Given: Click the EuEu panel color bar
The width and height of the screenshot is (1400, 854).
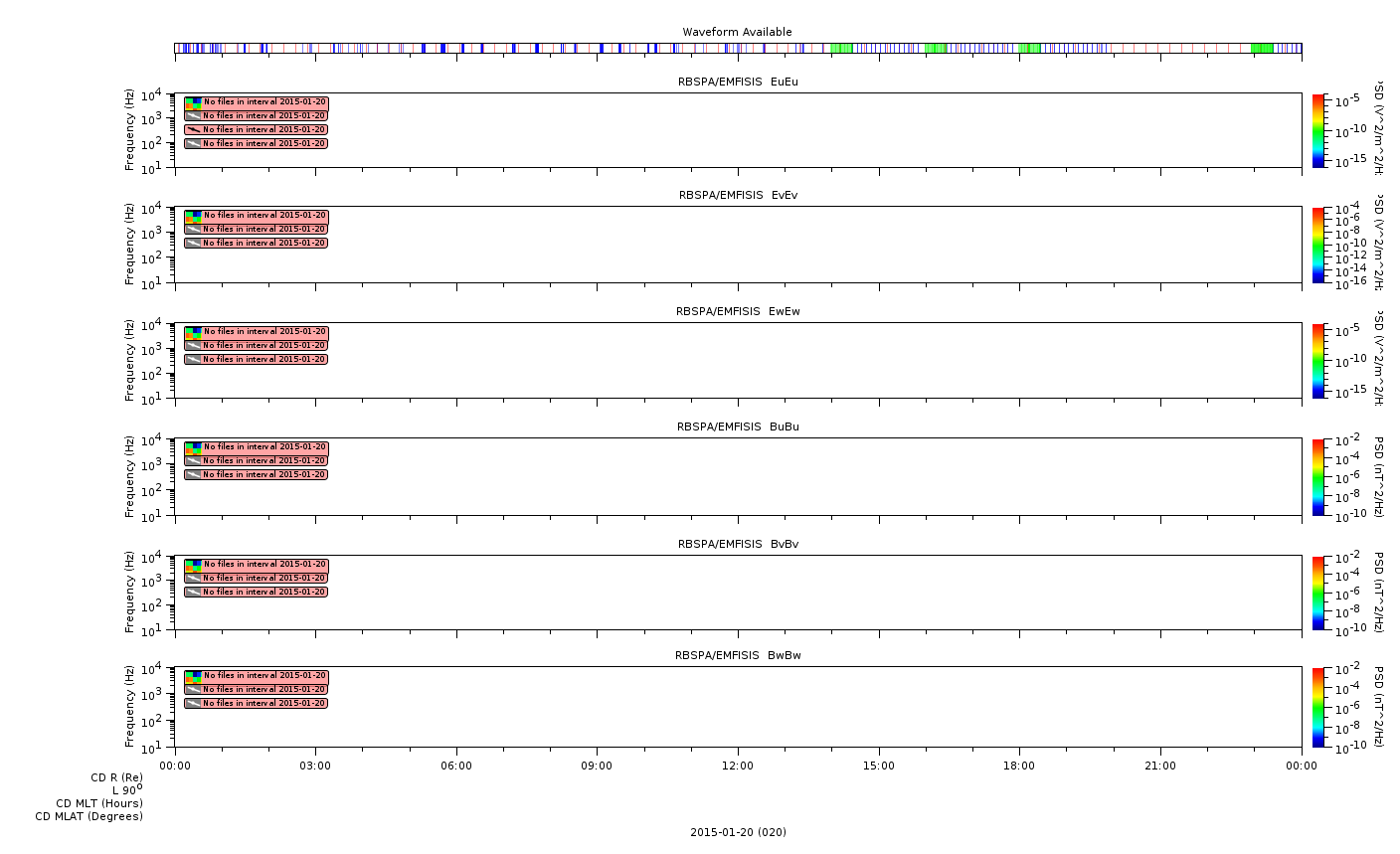Looking at the screenshot, I should tap(1318, 130).
